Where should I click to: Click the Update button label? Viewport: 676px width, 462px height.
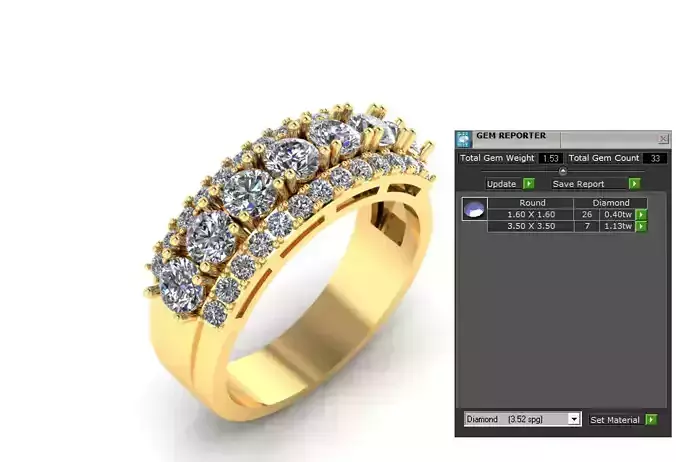click(501, 184)
